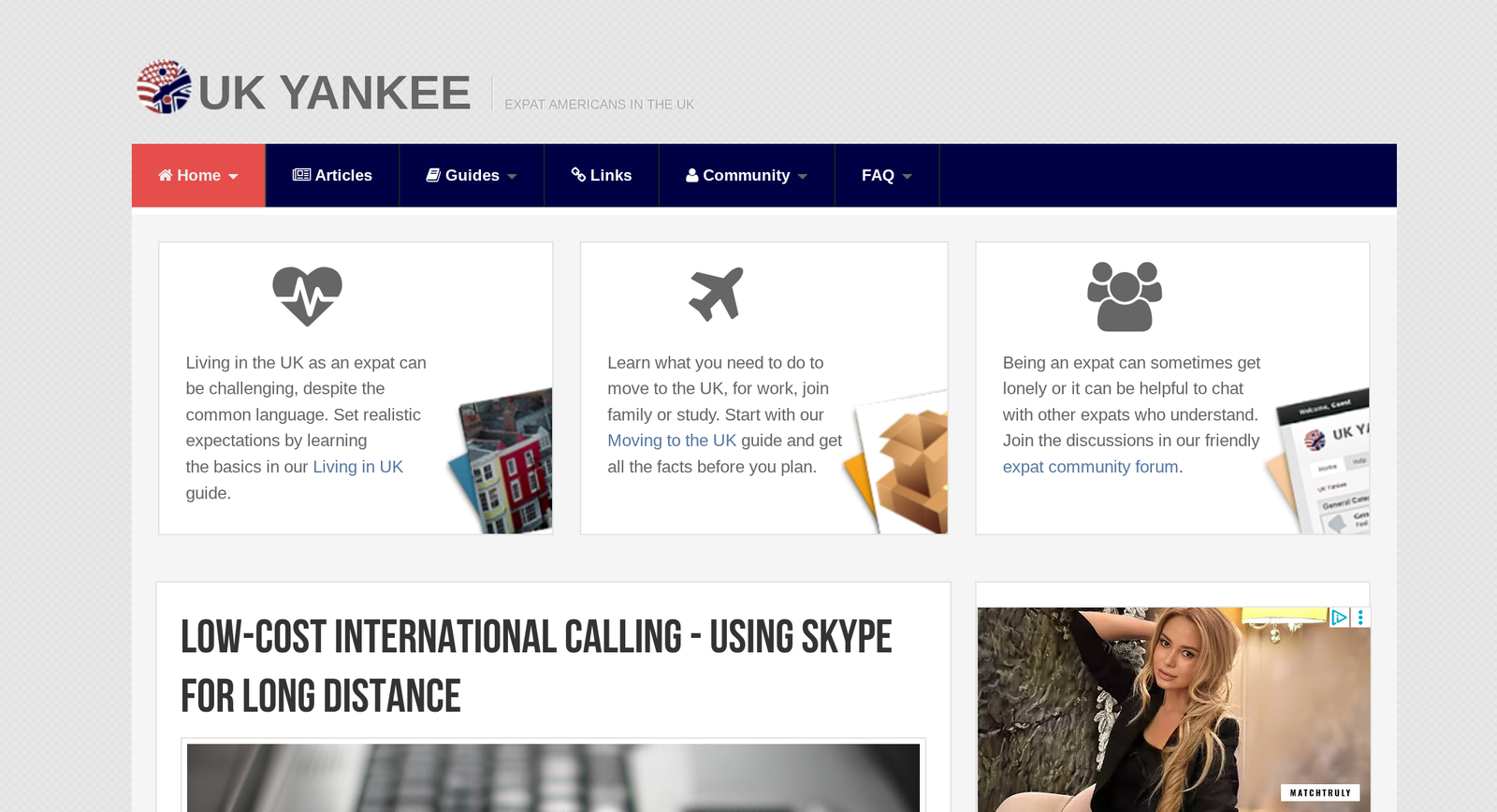This screenshot has width=1497, height=812.
Task: Expand the Home dropdown arrow
Action: (x=233, y=177)
